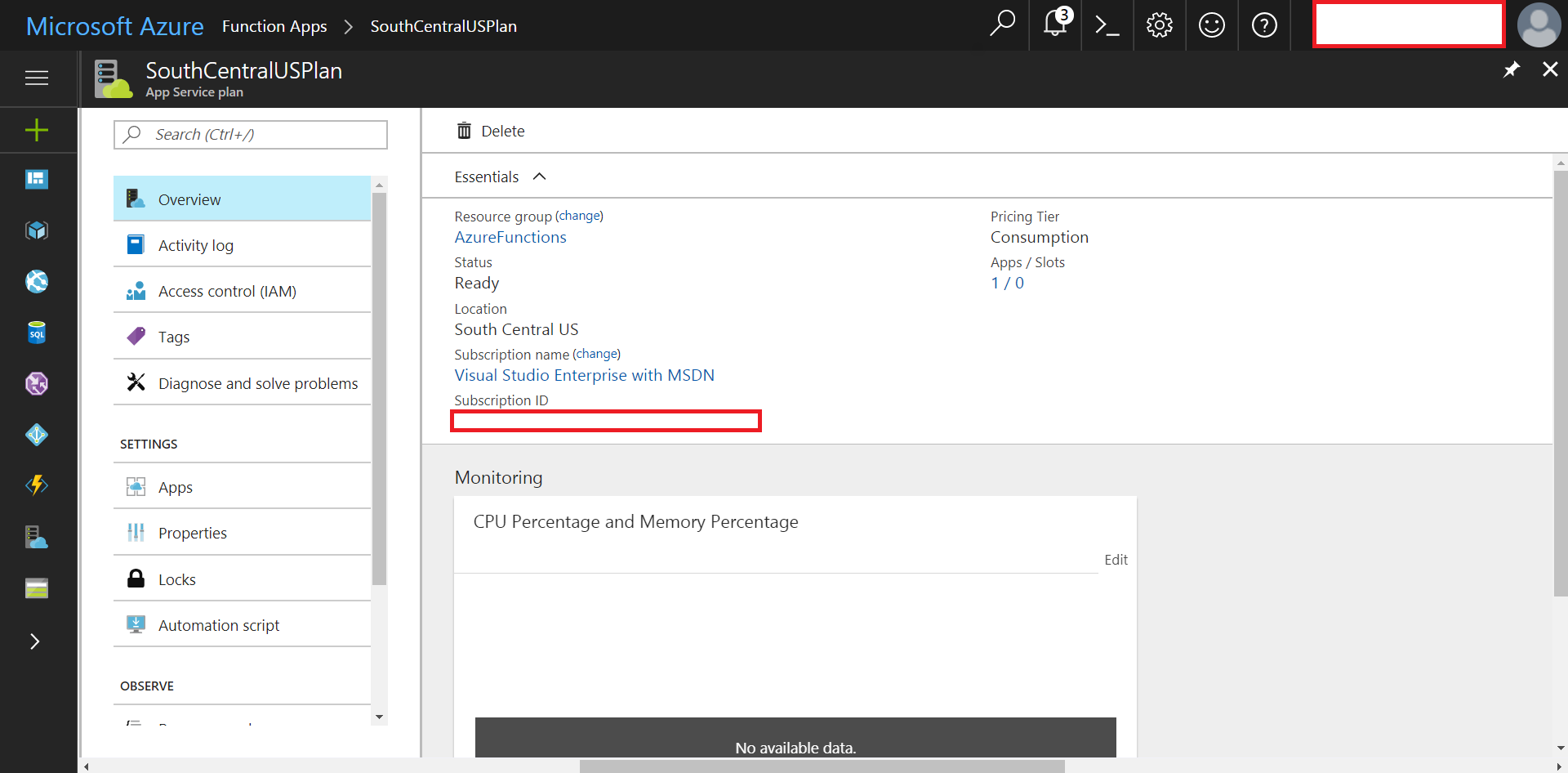The width and height of the screenshot is (1568, 773).
Task: Select Overview in the resource menu
Action: click(242, 199)
